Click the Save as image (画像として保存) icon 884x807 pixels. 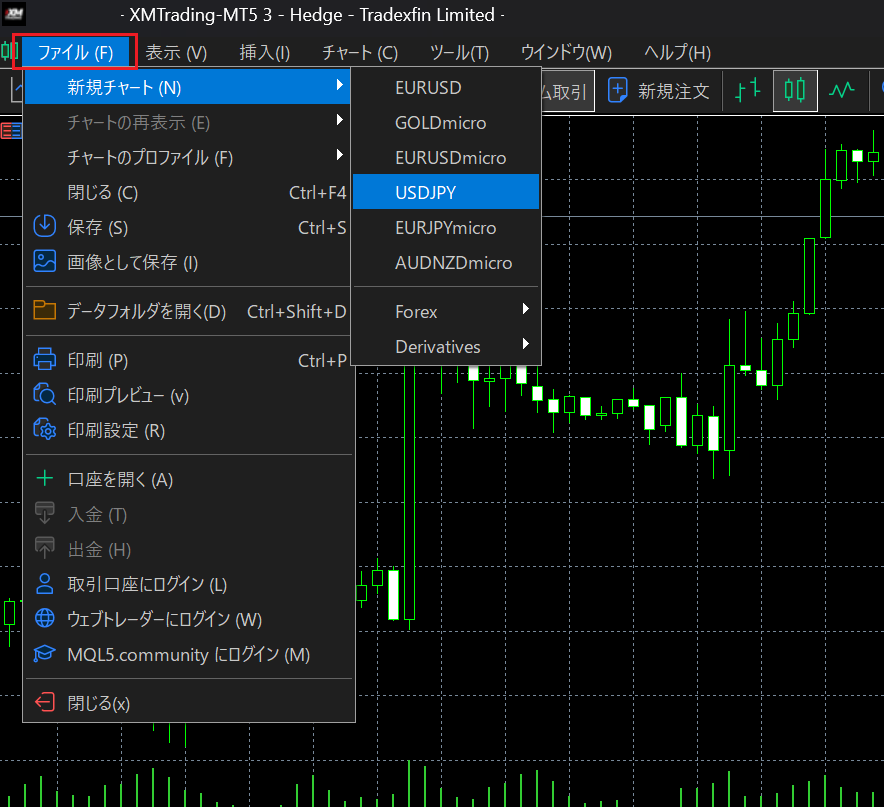coord(44,262)
